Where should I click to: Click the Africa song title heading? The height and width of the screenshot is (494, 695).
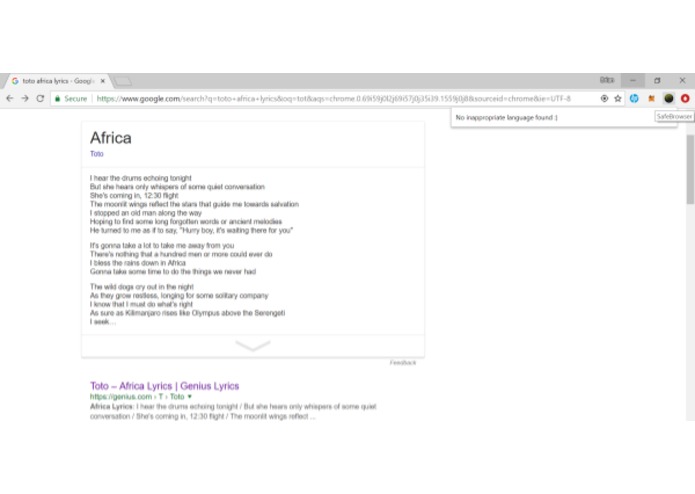[111, 138]
